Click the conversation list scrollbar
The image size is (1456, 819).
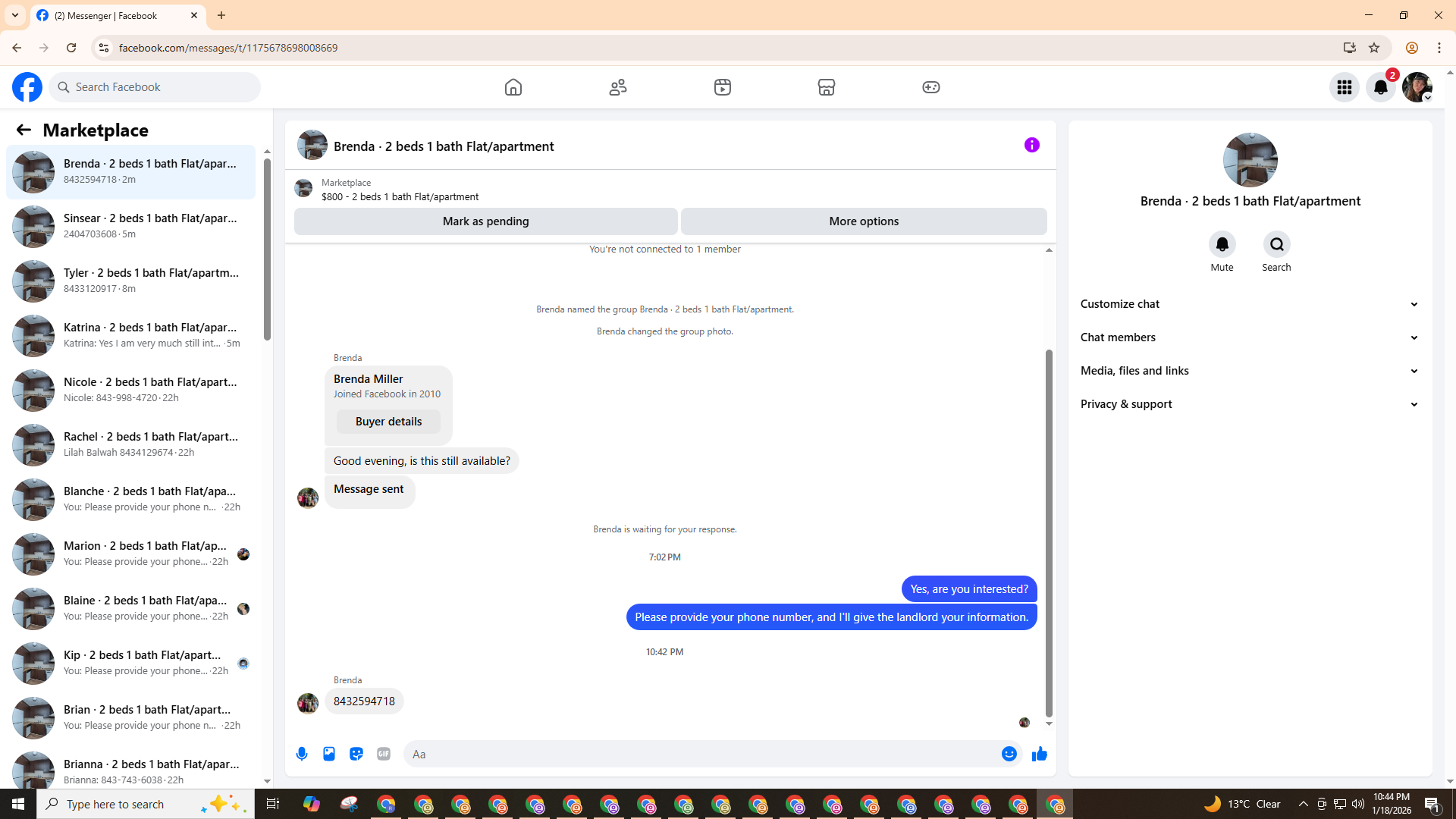267,250
